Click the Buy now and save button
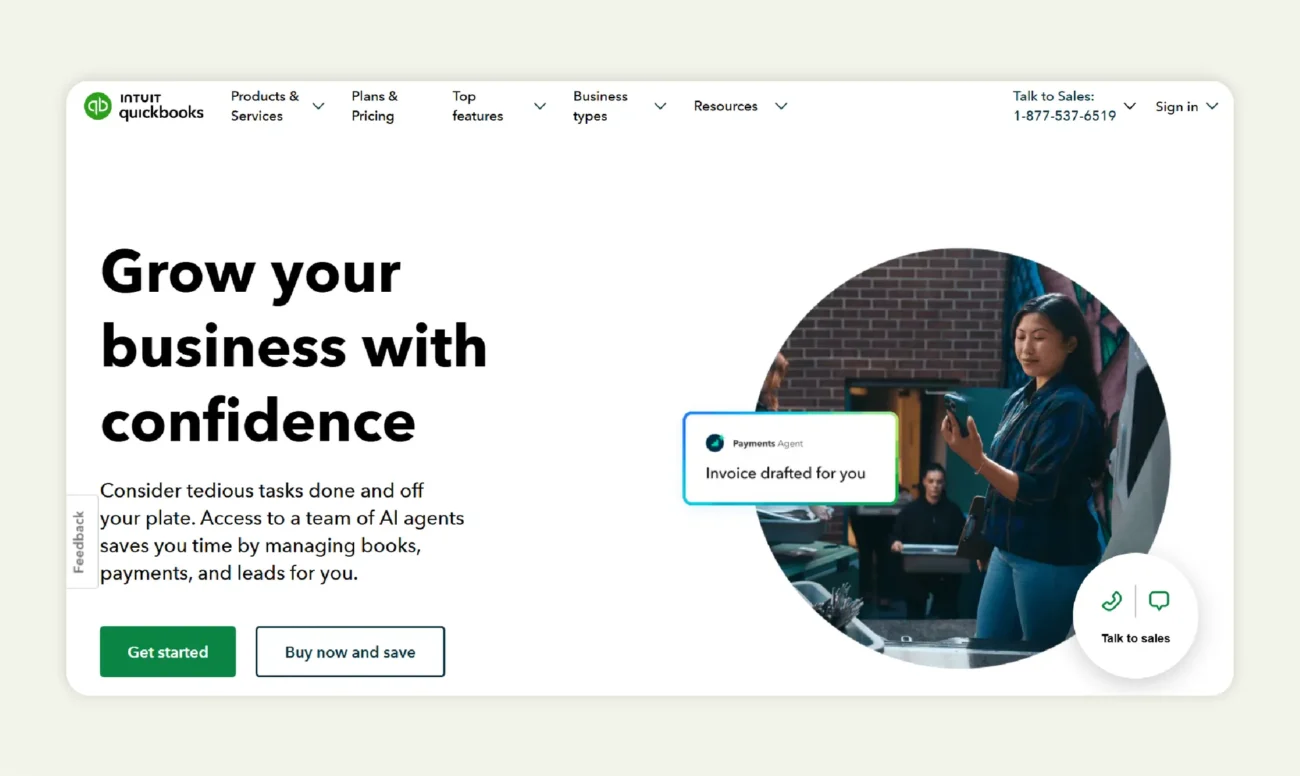Image resolution: width=1300 pixels, height=776 pixels. [350, 651]
